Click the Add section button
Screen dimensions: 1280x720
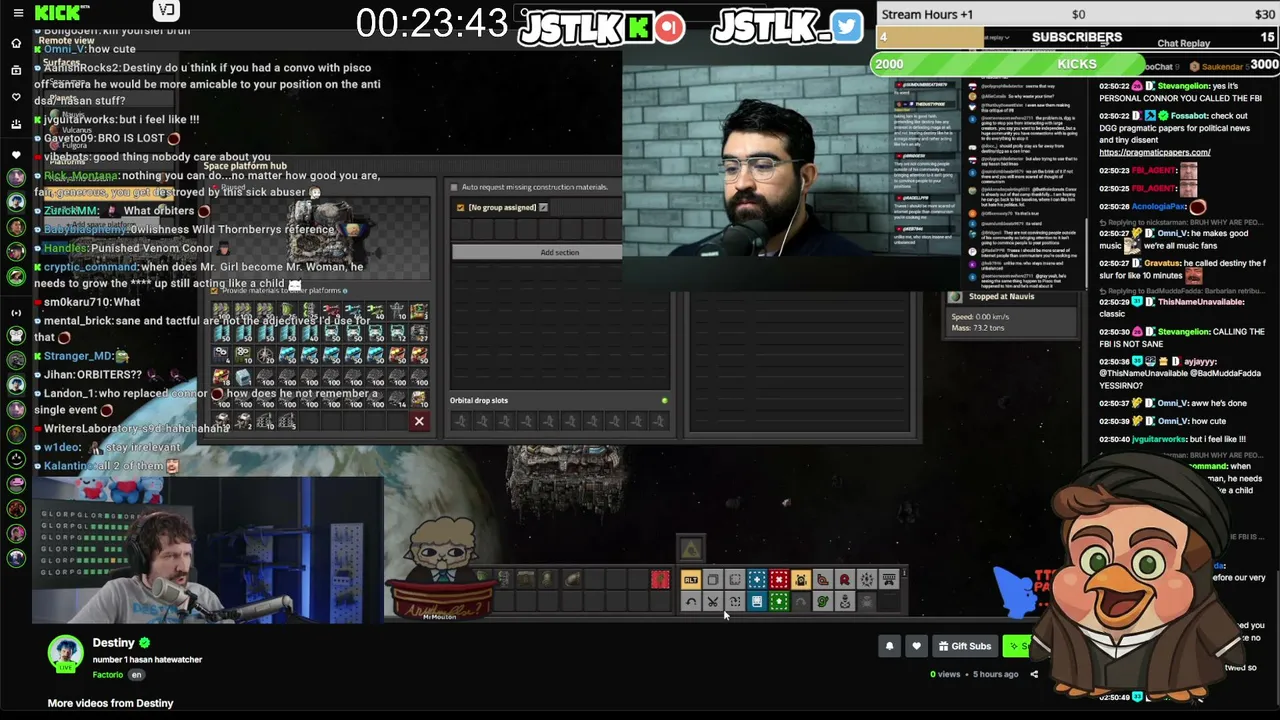[x=559, y=252]
